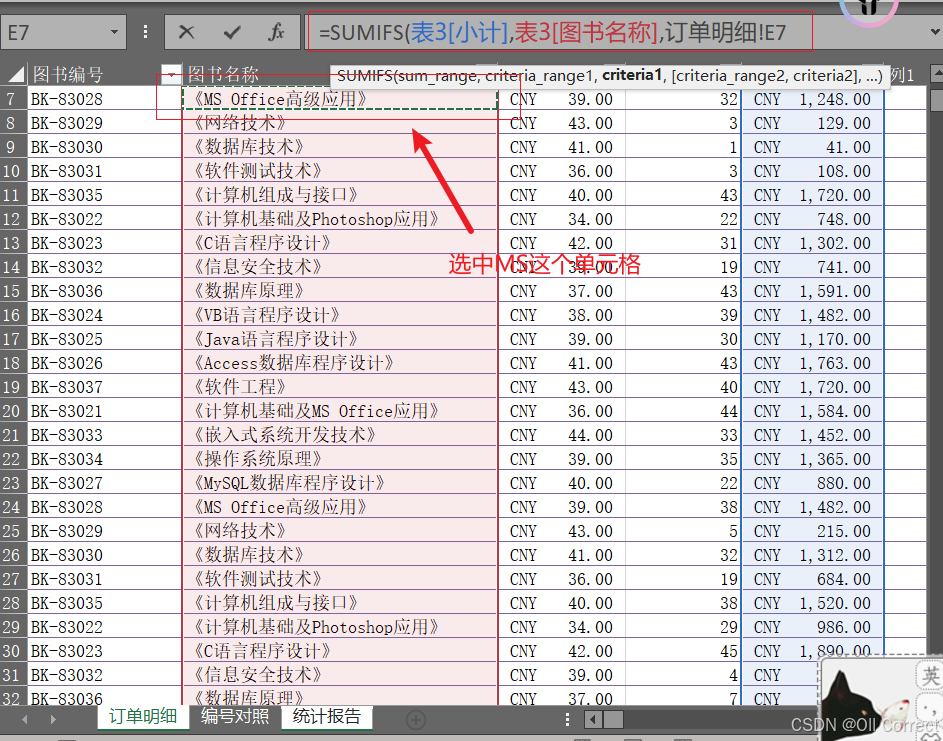Screen dimensions: 943x741
Task: Select 《计算机基础及Photoshop应用》 in row 12
Action: [x=340, y=218]
